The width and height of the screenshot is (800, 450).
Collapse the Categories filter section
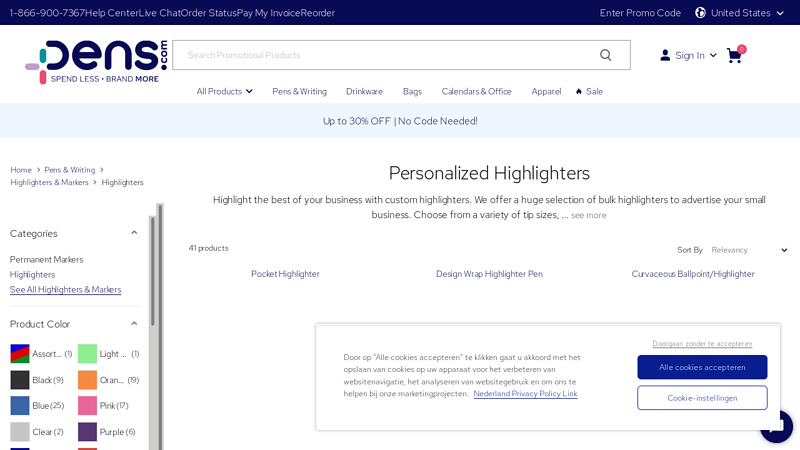(x=134, y=233)
